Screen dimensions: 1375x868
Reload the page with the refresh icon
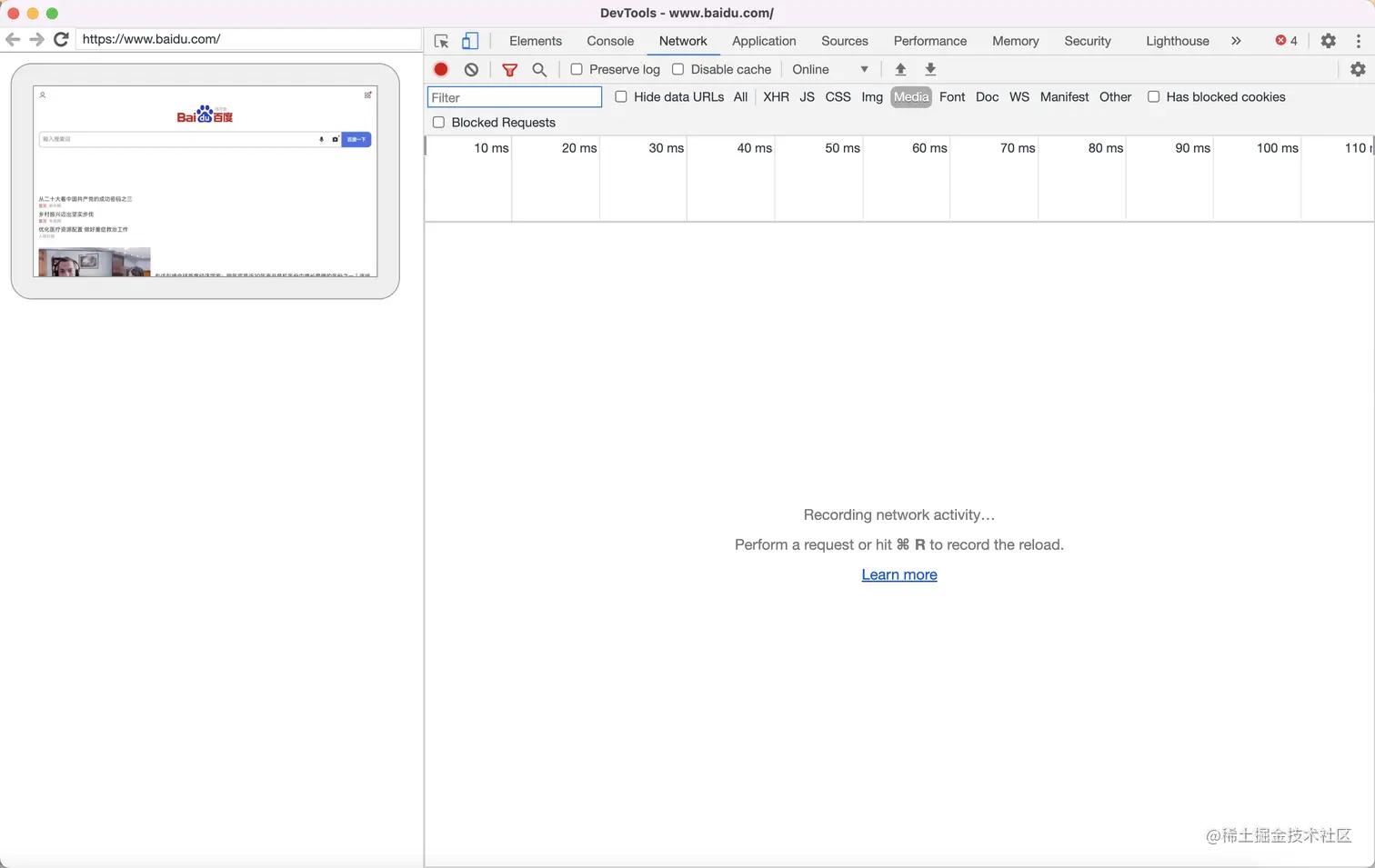coord(61,39)
